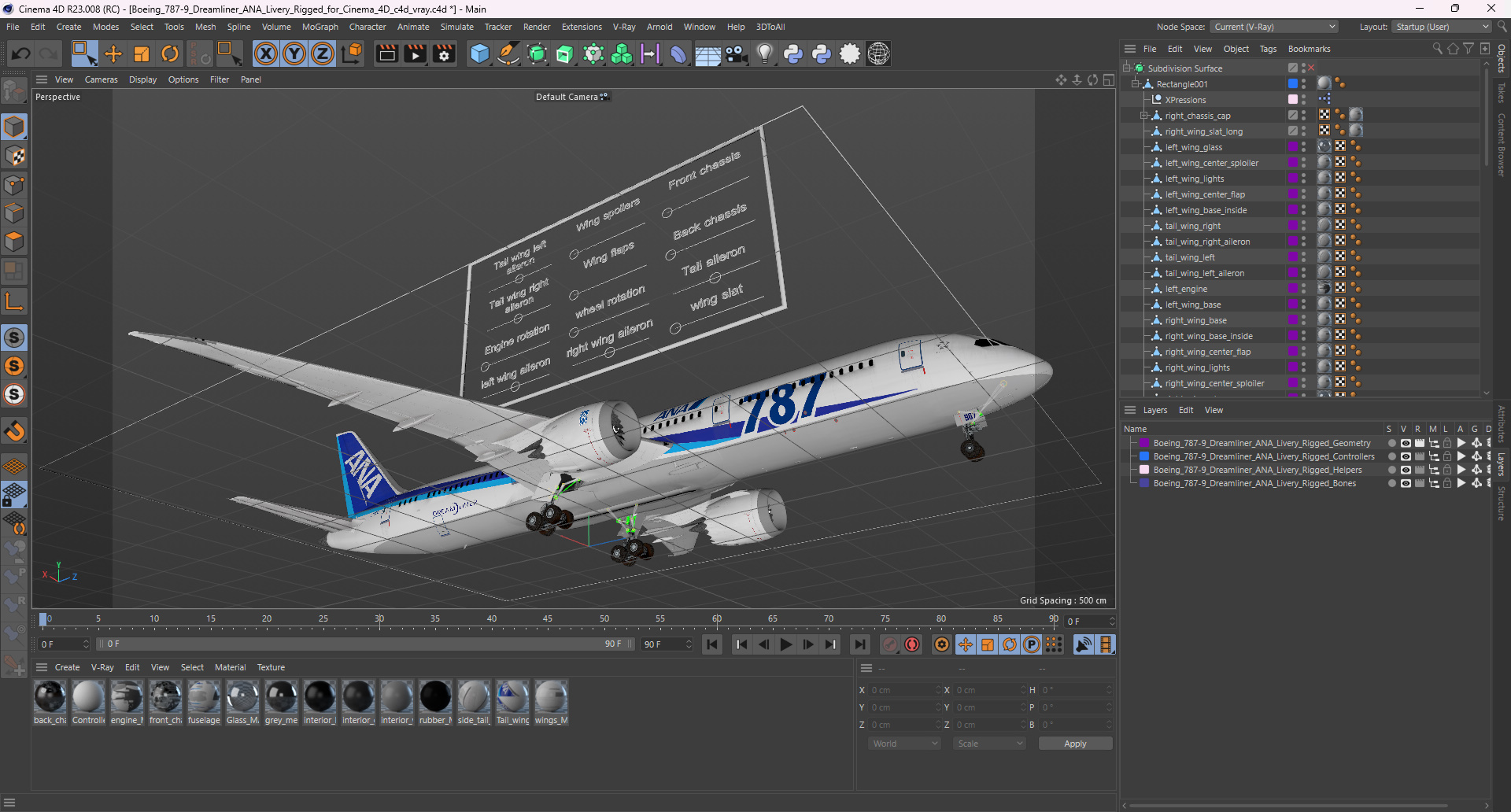Screen dimensions: 1511x812
Task: Select left_engine in object tree
Action: pyautogui.click(x=1186, y=289)
